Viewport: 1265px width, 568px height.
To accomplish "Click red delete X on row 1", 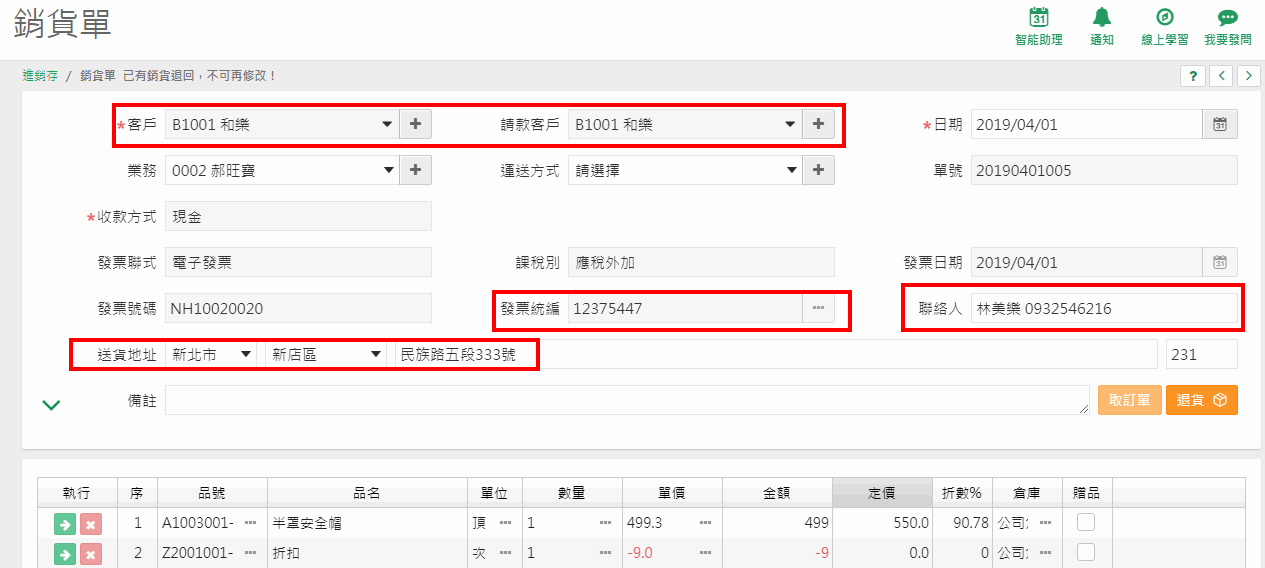I will pyautogui.click(x=91, y=524).
